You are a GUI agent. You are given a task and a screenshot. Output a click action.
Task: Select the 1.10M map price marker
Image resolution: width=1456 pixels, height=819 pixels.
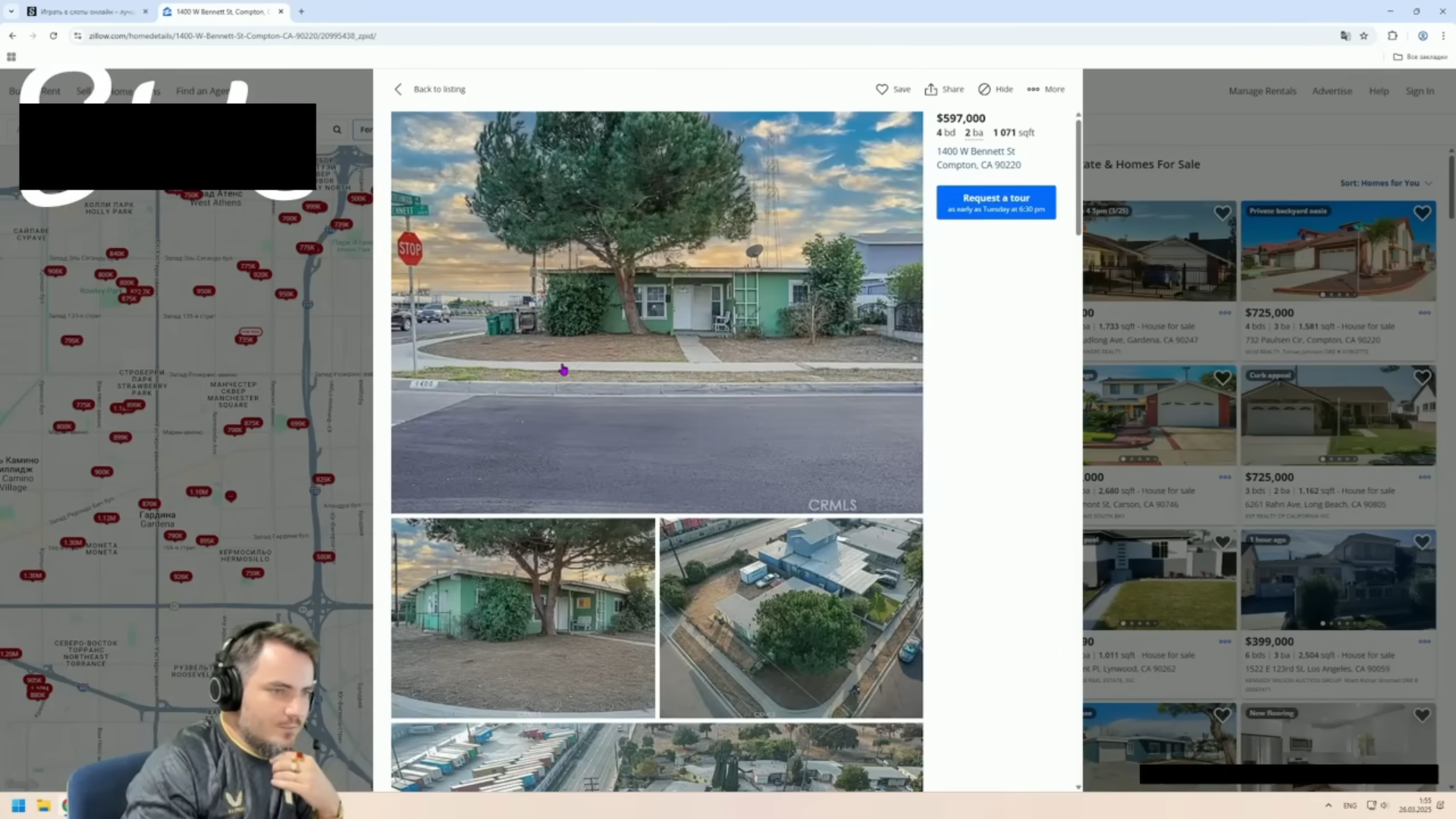click(199, 491)
